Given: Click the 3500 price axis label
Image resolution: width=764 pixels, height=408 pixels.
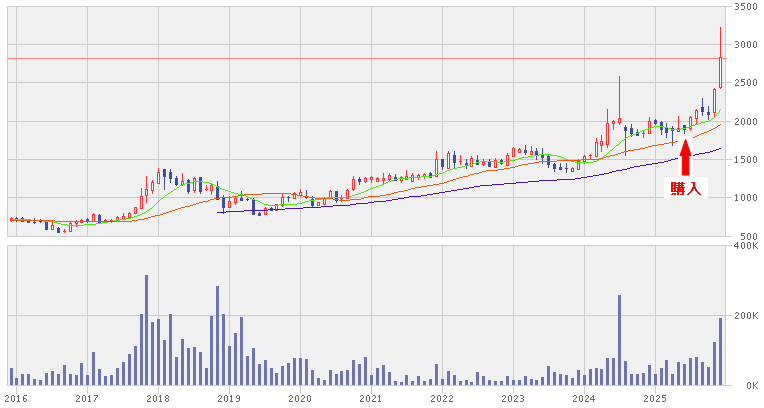Looking at the screenshot, I should click(x=744, y=7).
